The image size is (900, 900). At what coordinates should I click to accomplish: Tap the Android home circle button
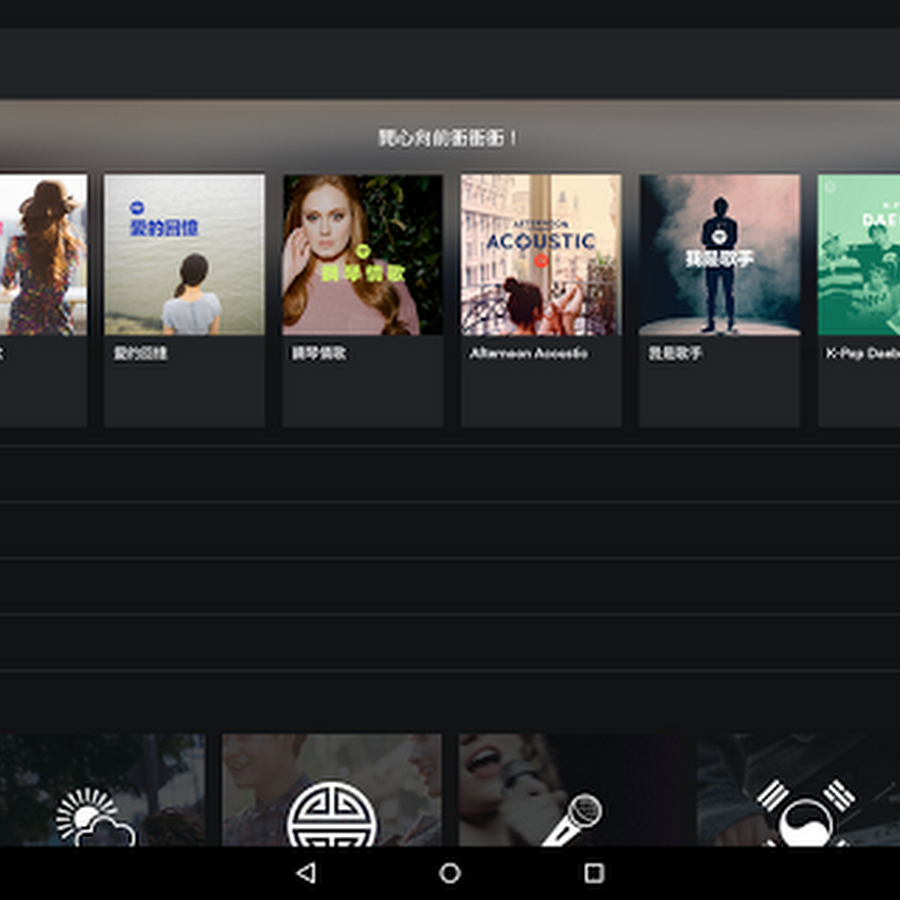[449, 873]
